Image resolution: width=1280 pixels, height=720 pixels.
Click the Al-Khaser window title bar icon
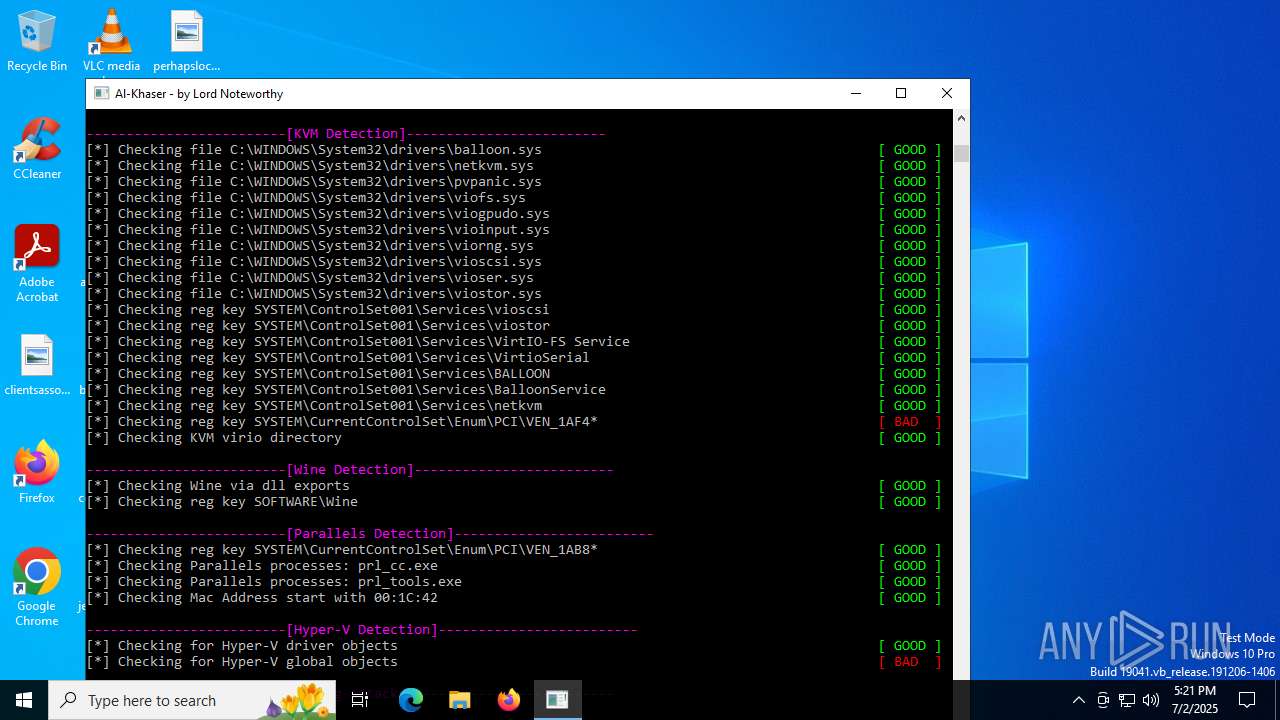click(101, 93)
